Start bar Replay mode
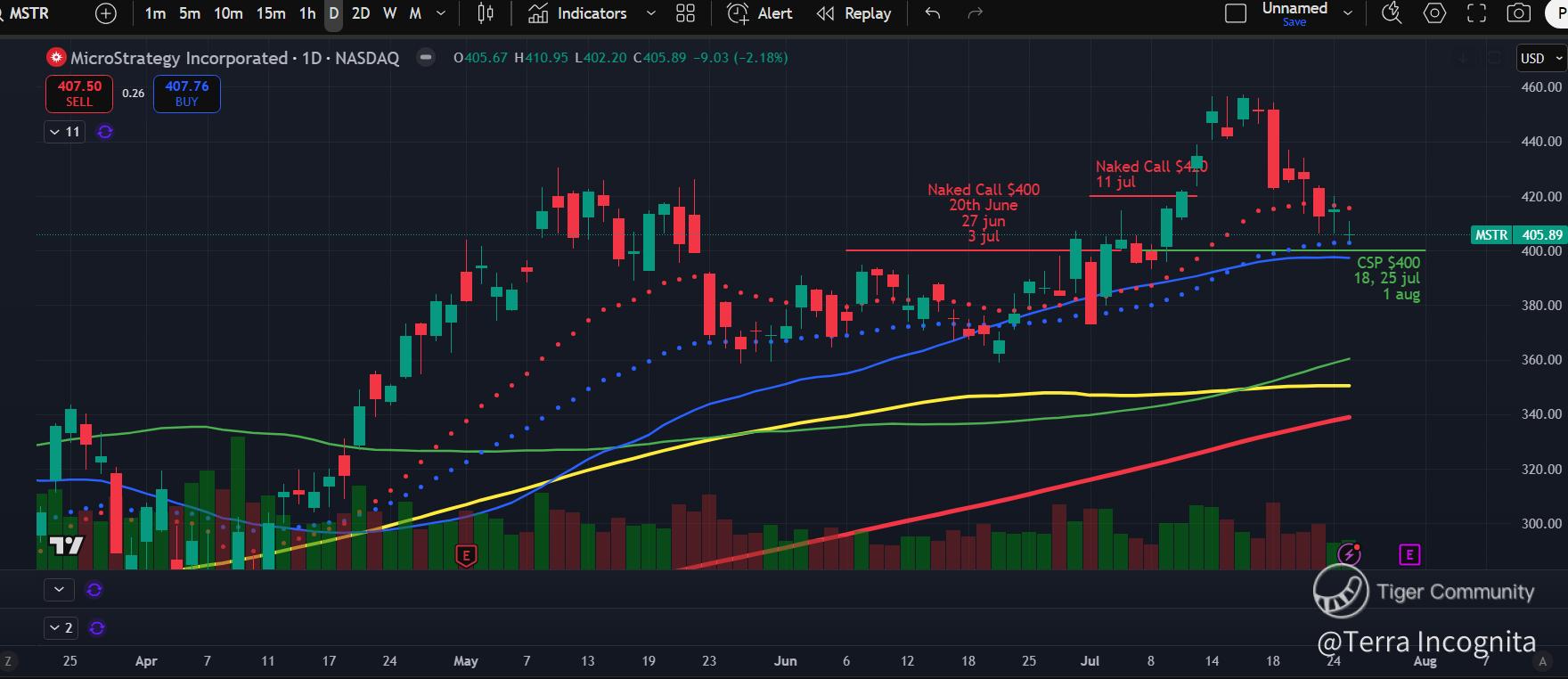 [x=853, y=13]
